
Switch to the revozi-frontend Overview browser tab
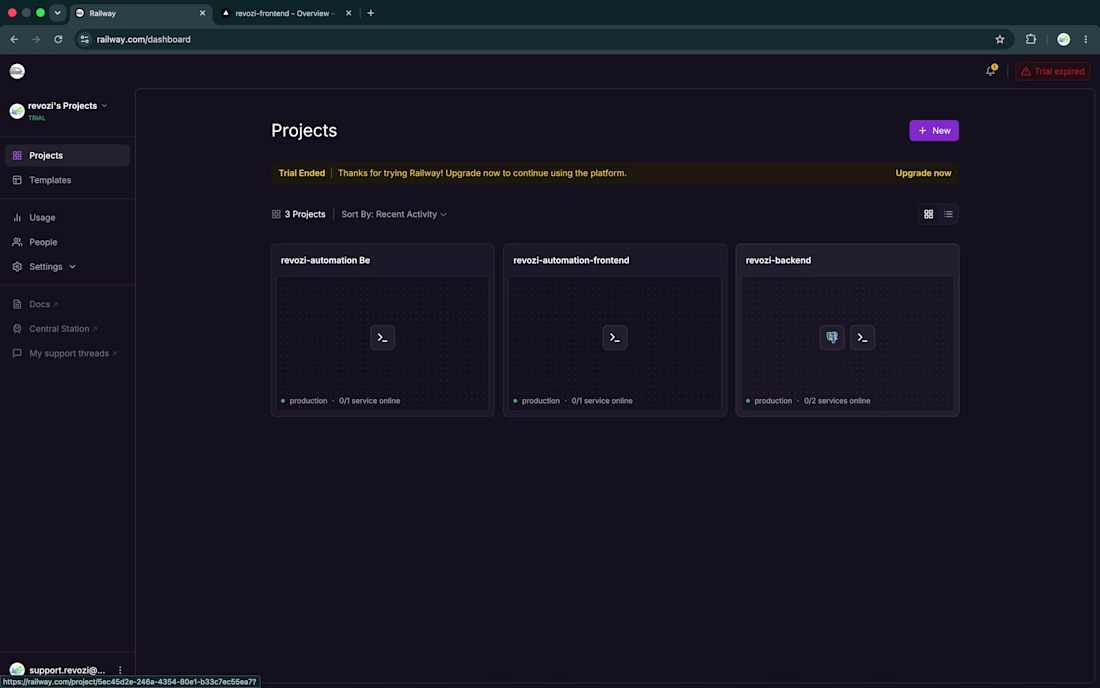coord(286,13)
